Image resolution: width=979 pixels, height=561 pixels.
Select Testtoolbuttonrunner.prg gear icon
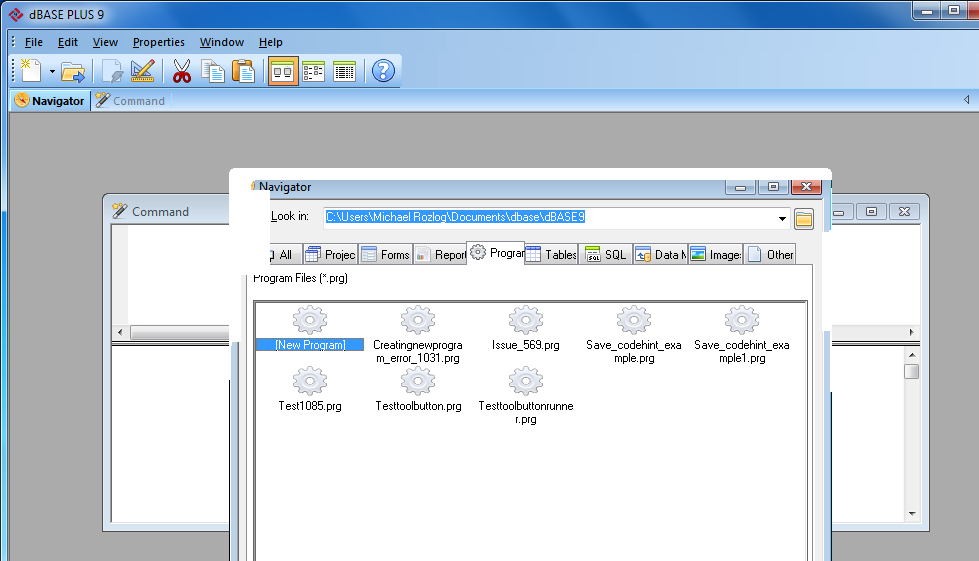point(526,381)
